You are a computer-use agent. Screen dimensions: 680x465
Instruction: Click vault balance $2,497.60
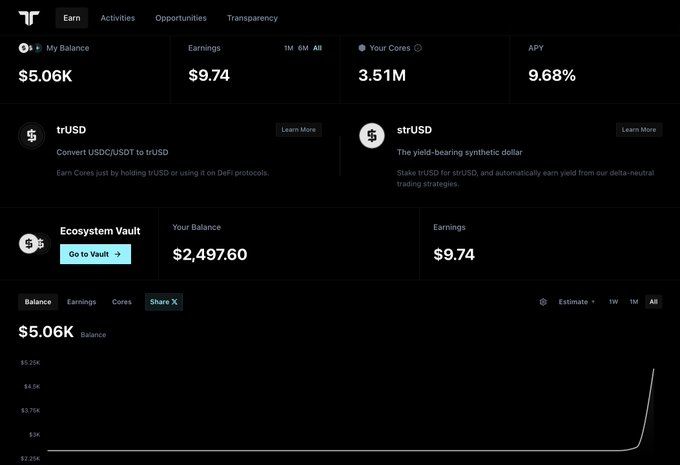[x=210, y=255]
